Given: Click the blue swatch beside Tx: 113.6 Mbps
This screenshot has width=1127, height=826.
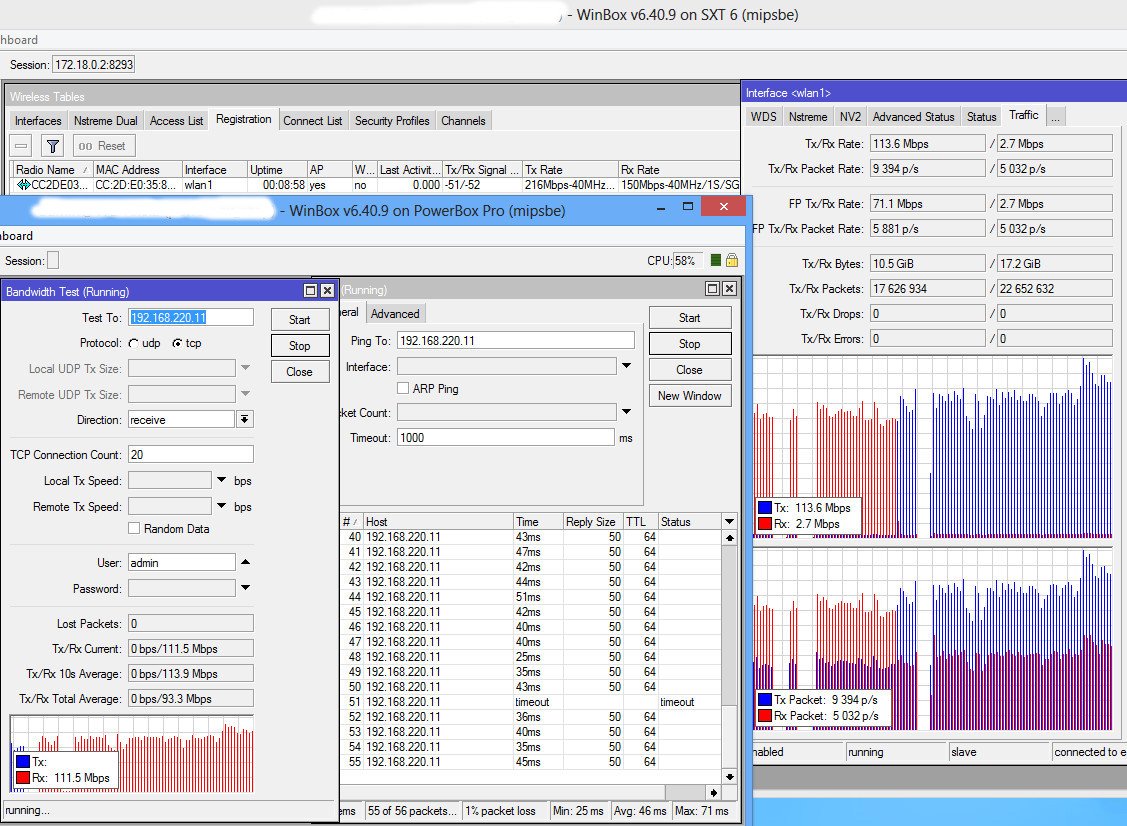Looking at the screenshot, I should (764, 508).
